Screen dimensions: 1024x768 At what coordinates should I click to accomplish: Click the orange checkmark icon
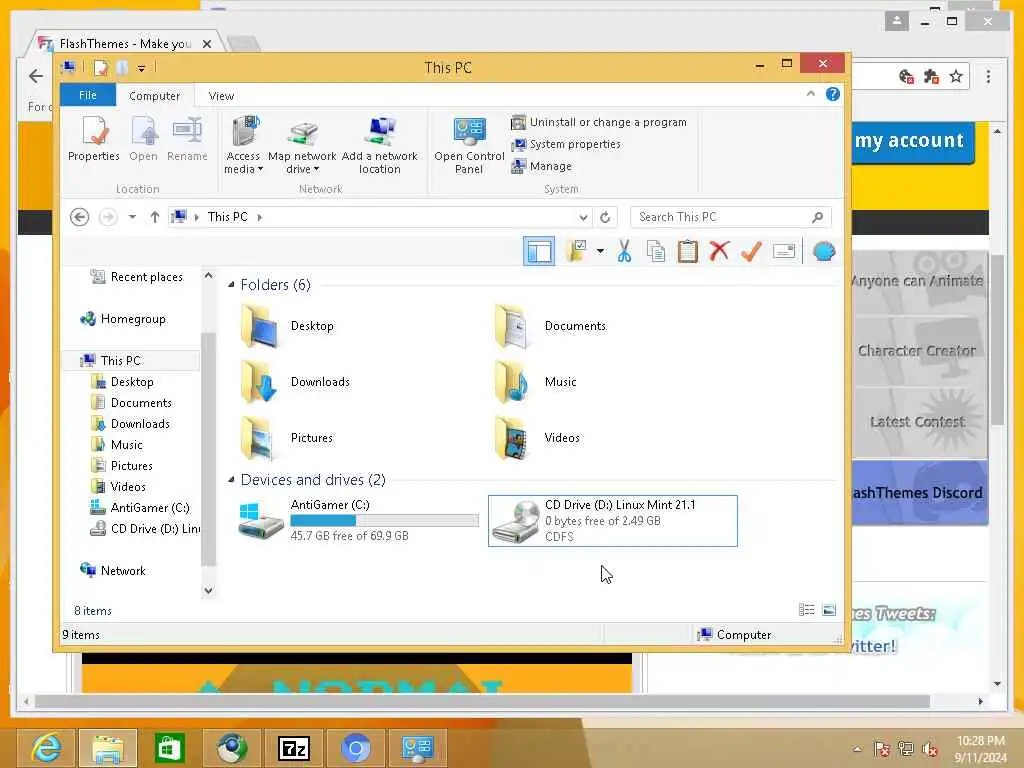pos(751,251)
